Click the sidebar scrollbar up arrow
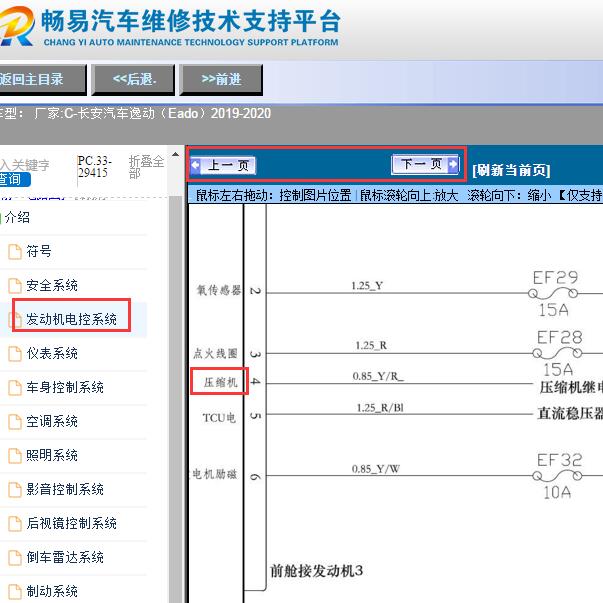 [175, 154]
